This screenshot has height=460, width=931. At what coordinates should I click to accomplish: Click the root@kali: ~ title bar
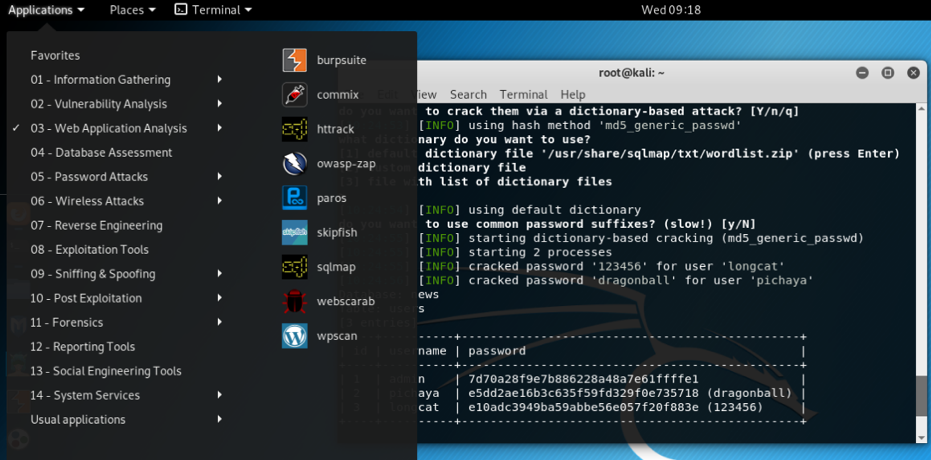tap(631, 73)
